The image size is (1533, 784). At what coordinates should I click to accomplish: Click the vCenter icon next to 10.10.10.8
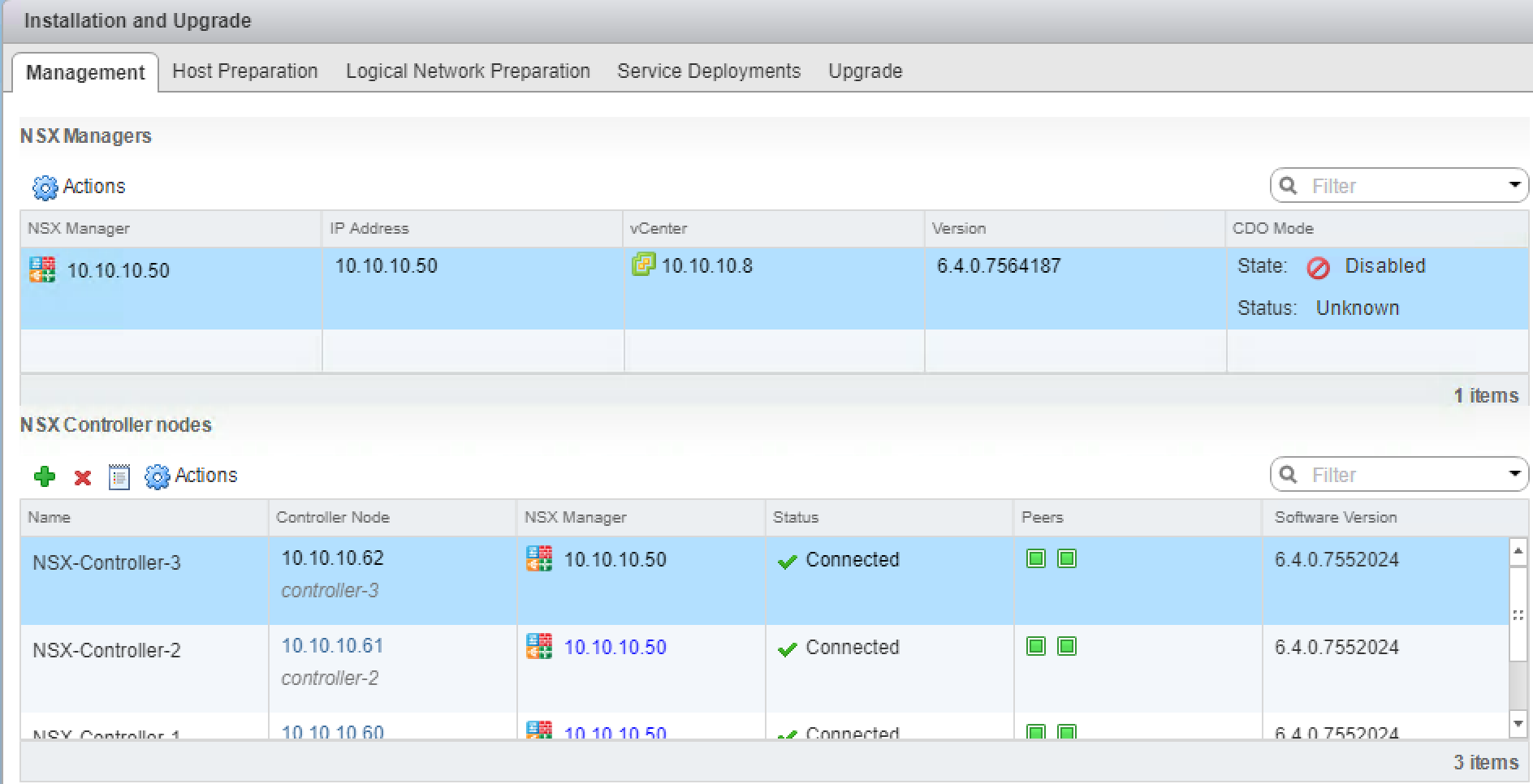(x=643, y=265)
